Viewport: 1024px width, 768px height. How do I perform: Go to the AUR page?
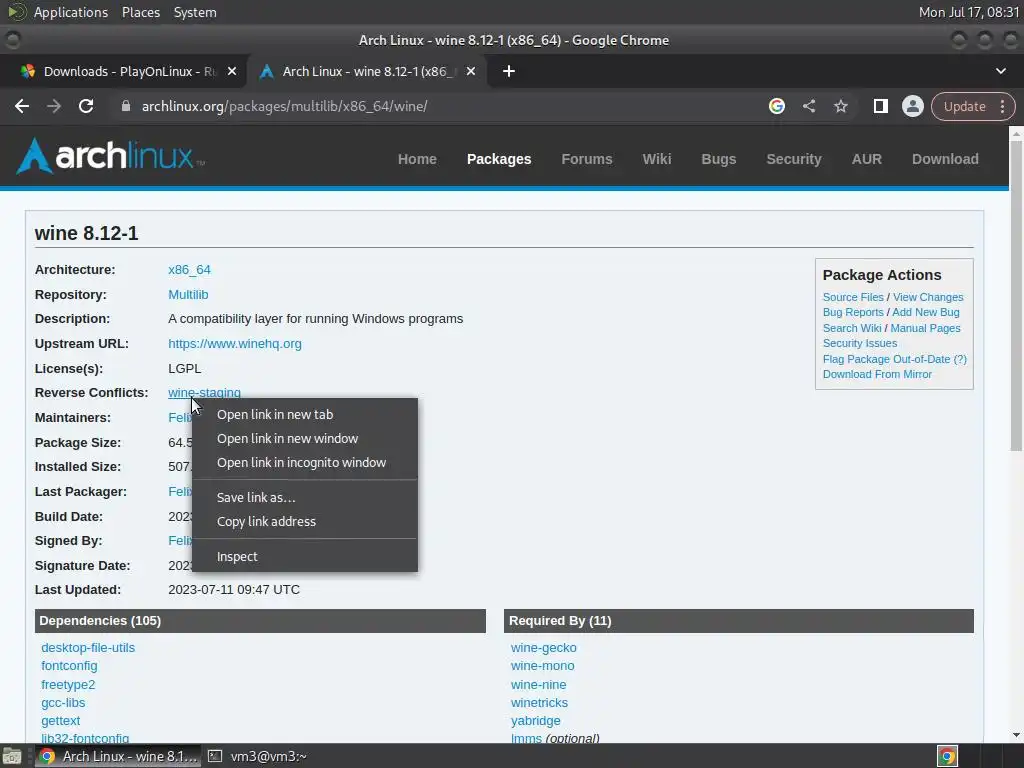click(867, 159)
